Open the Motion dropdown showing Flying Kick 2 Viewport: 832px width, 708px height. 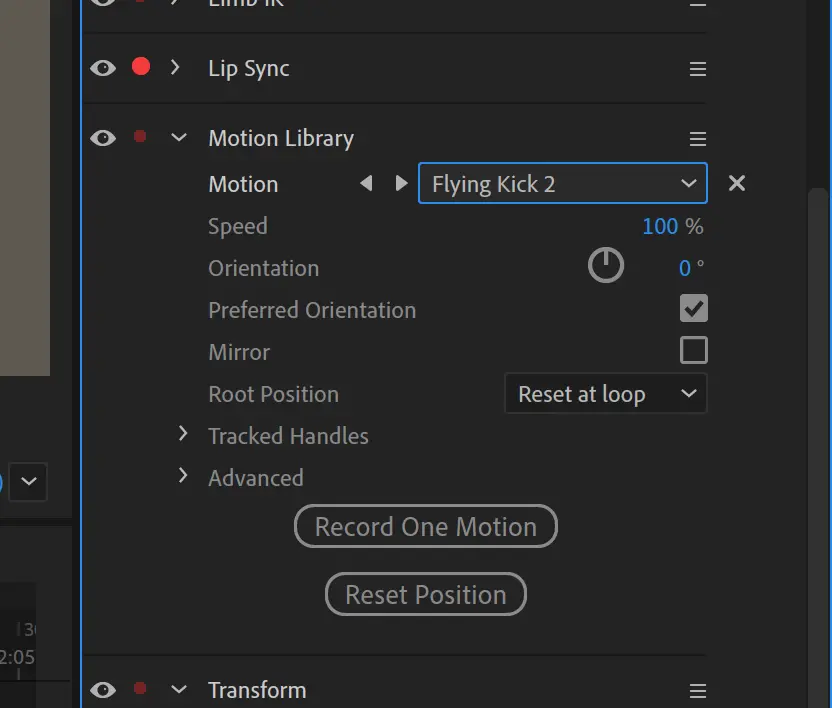coord(562,183)
